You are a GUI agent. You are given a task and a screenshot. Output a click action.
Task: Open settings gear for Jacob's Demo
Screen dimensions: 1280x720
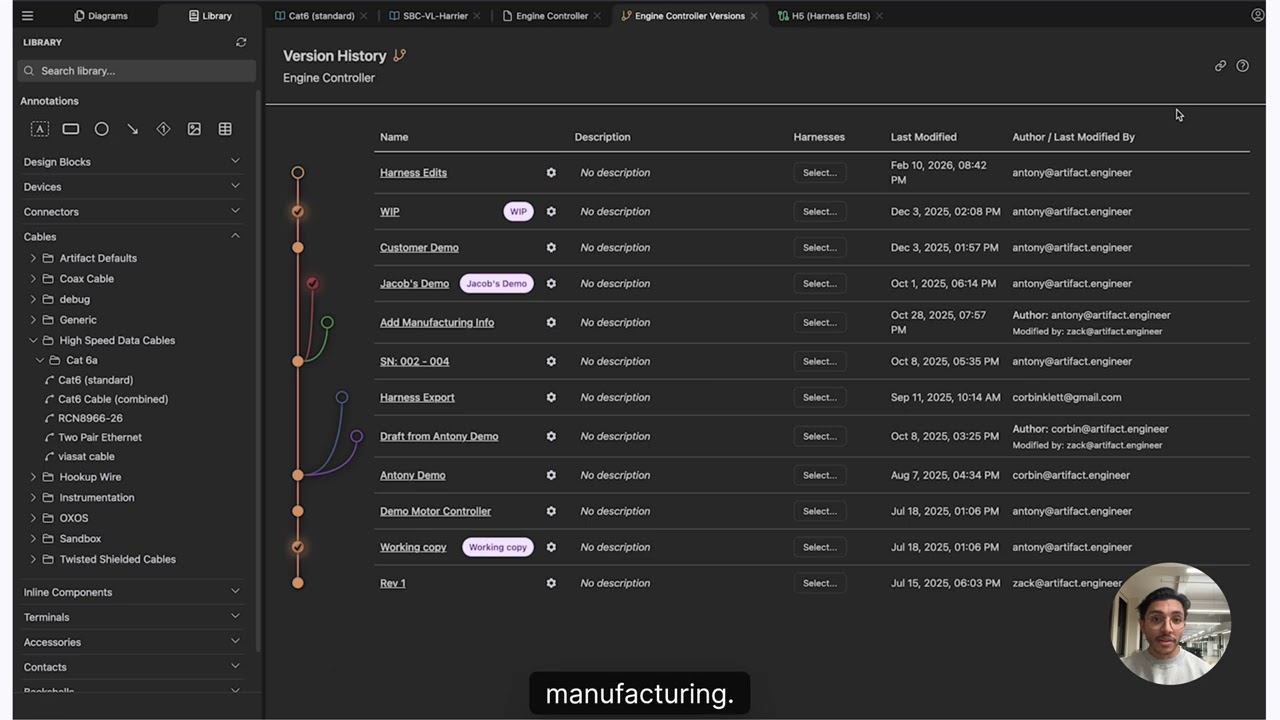(551, 284)
